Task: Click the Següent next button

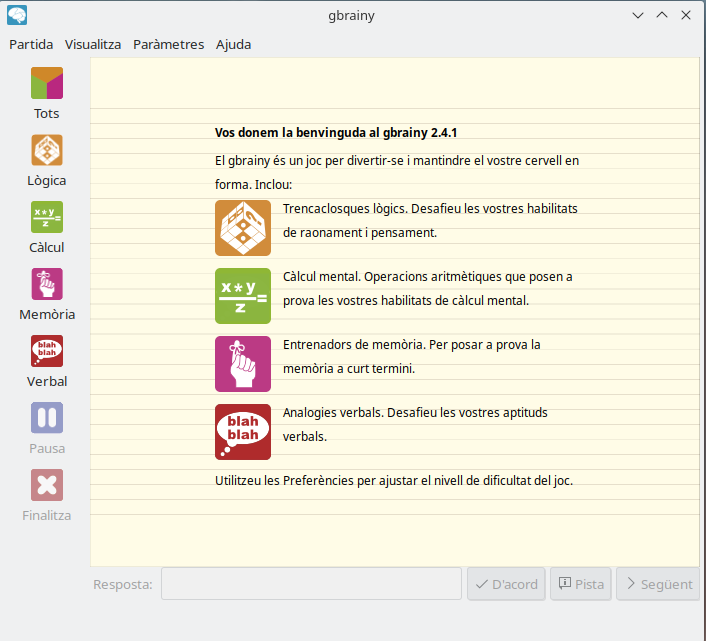Action: click(x=658, y=584)
